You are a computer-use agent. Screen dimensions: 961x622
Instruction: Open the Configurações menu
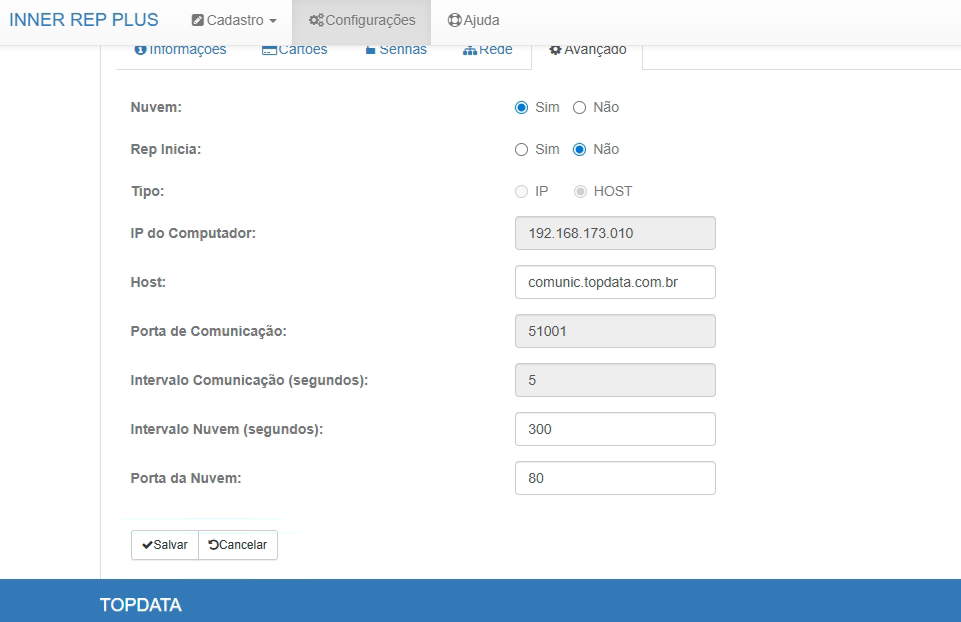[x=361, y=20]
